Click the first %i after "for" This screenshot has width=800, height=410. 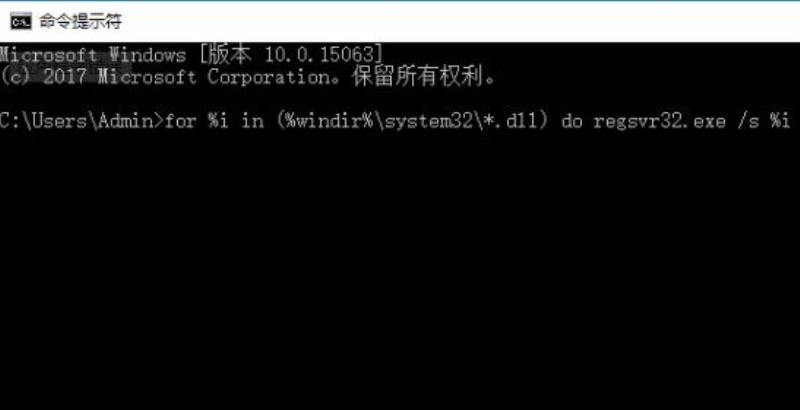[x=217, y=121]
